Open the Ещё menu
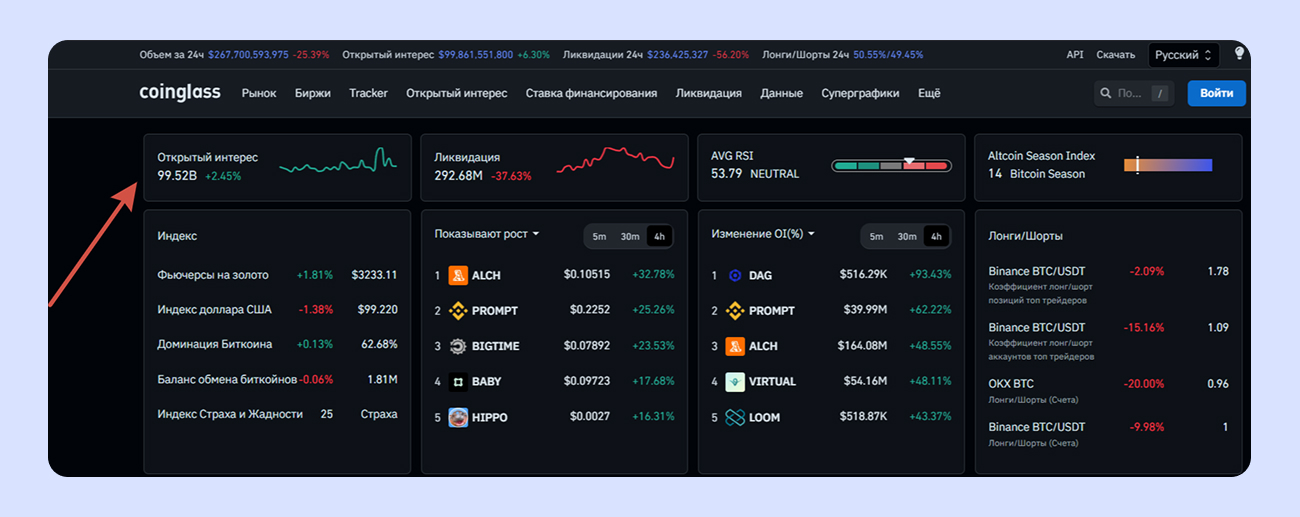Viewport: 1300px width, 517px height. tap(929, 93)
